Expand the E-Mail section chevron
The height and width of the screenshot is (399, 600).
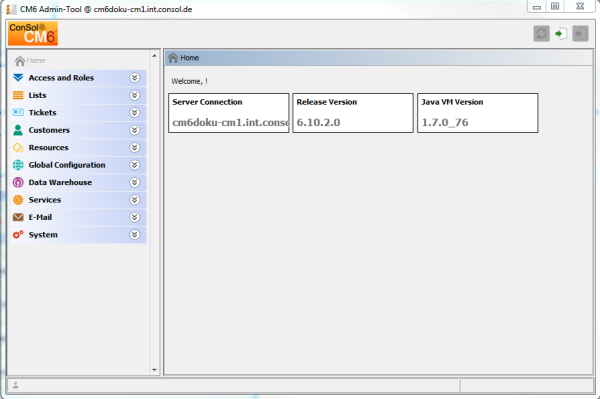pos(135,217)
